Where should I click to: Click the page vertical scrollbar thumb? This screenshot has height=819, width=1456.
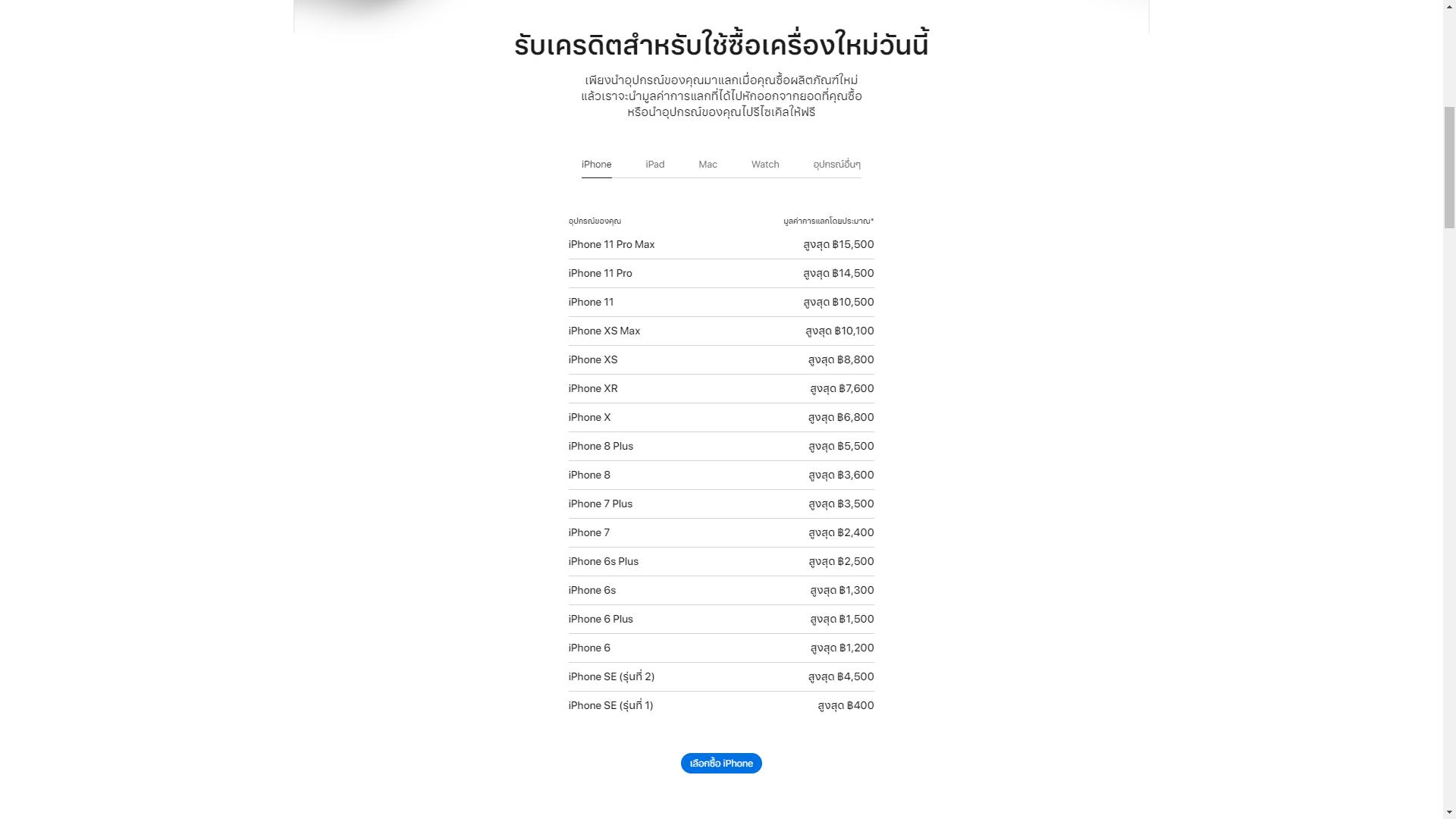click(x=1449, y=167)
